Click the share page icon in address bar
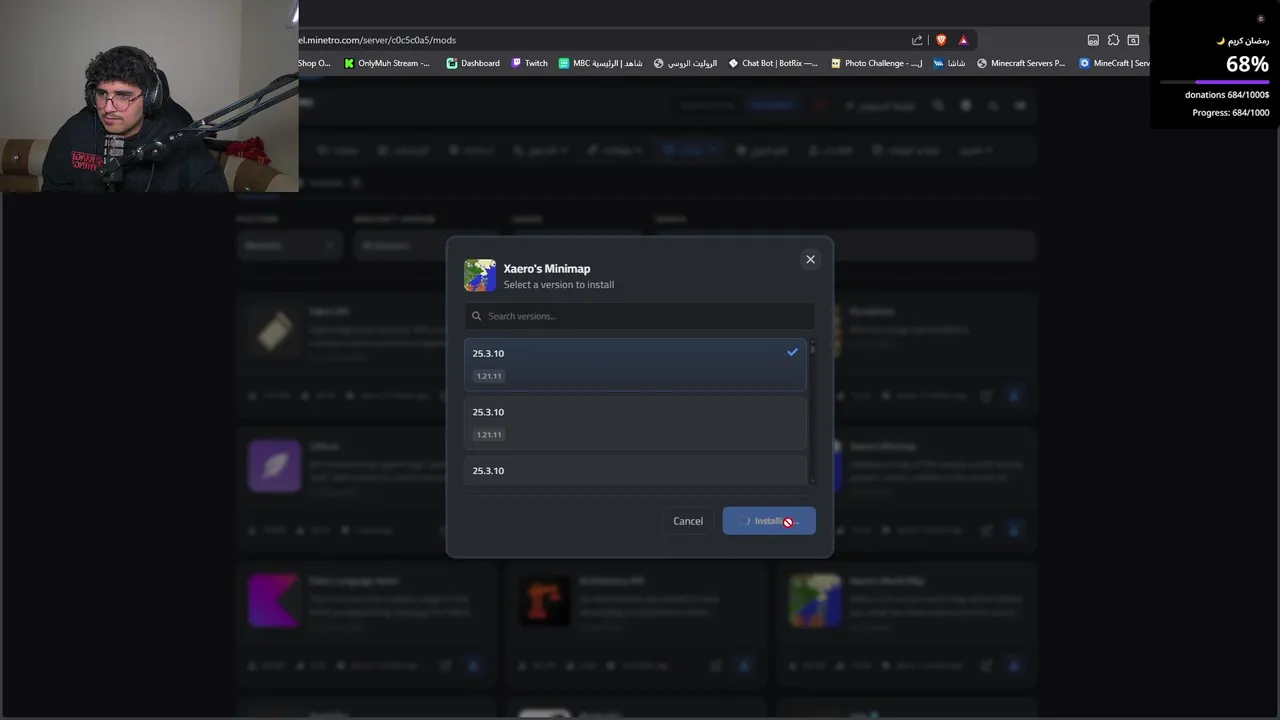 click(x=917, y=40)
